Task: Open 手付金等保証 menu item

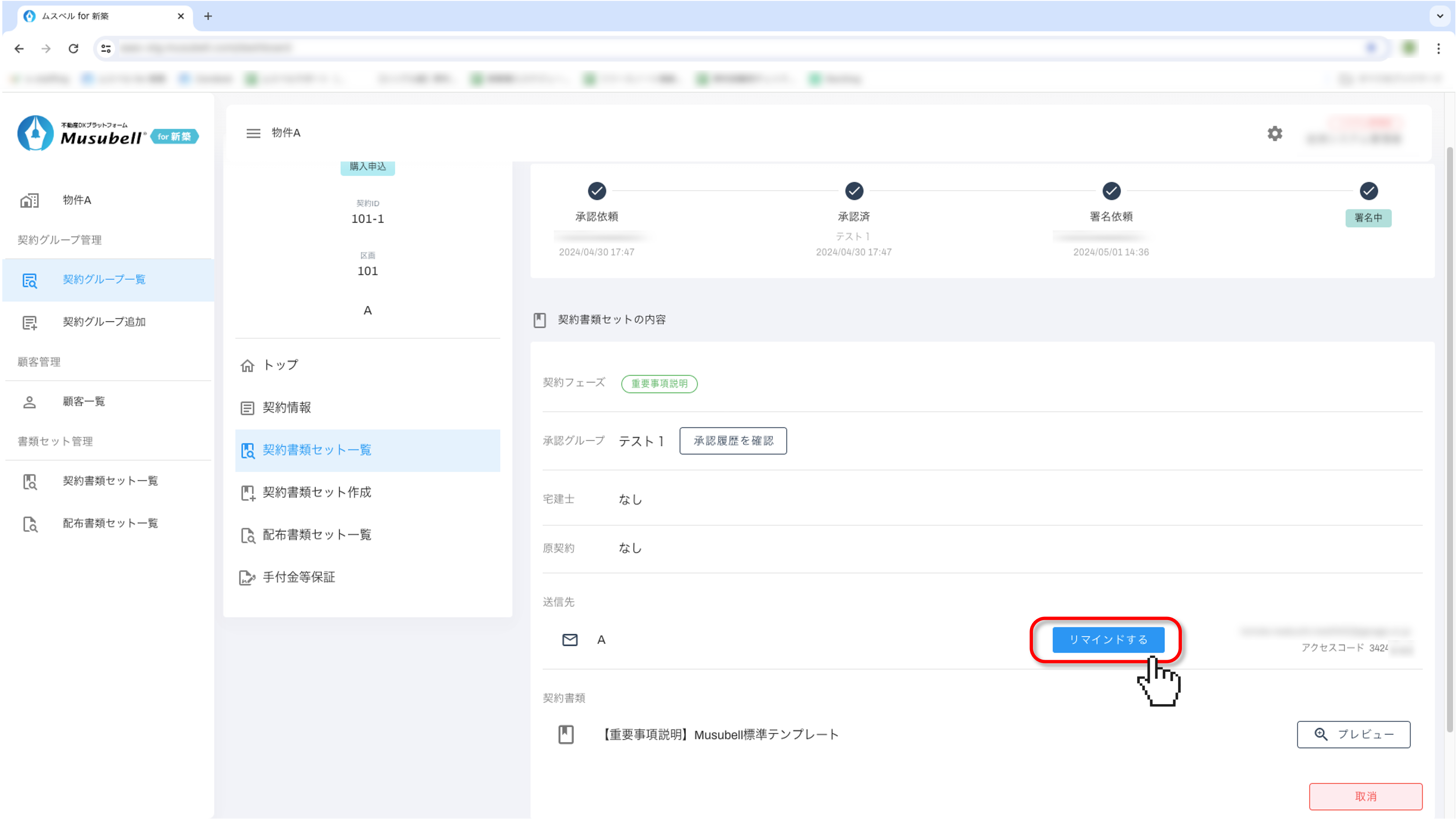Action: tap(299, 577)
